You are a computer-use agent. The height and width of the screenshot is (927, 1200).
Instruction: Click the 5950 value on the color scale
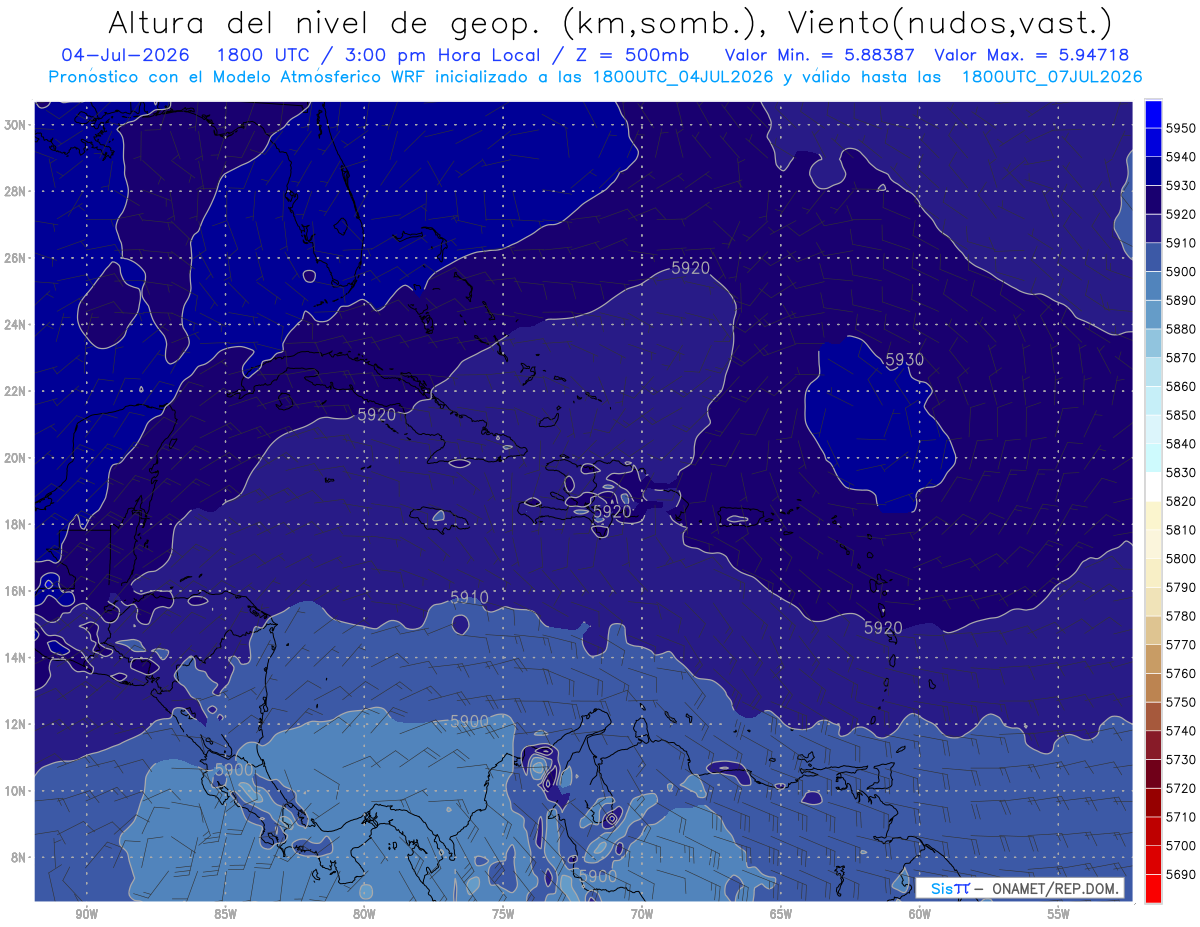click(1180, 128)
